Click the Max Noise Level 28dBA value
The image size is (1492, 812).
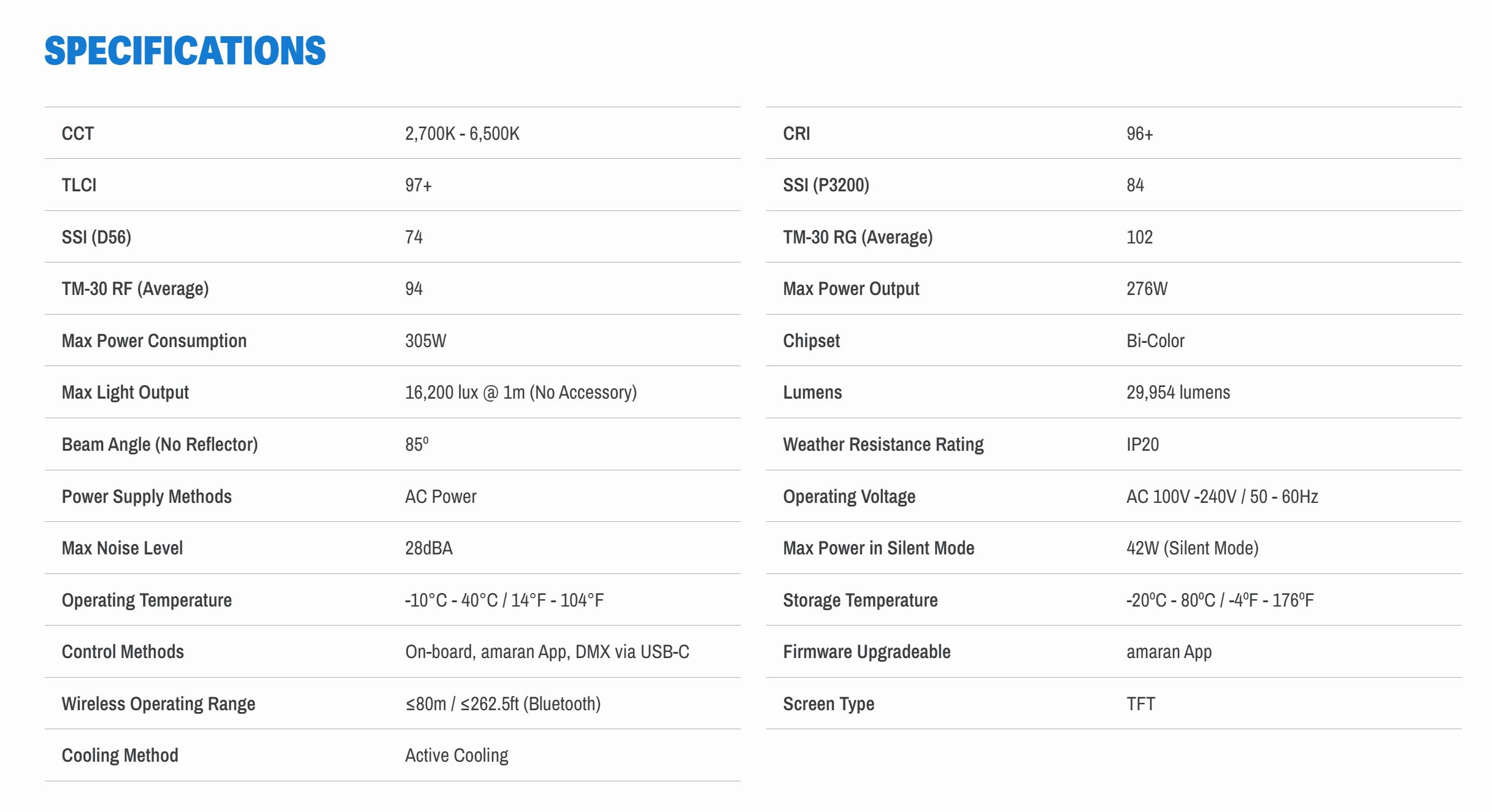(x=429, y=548)
